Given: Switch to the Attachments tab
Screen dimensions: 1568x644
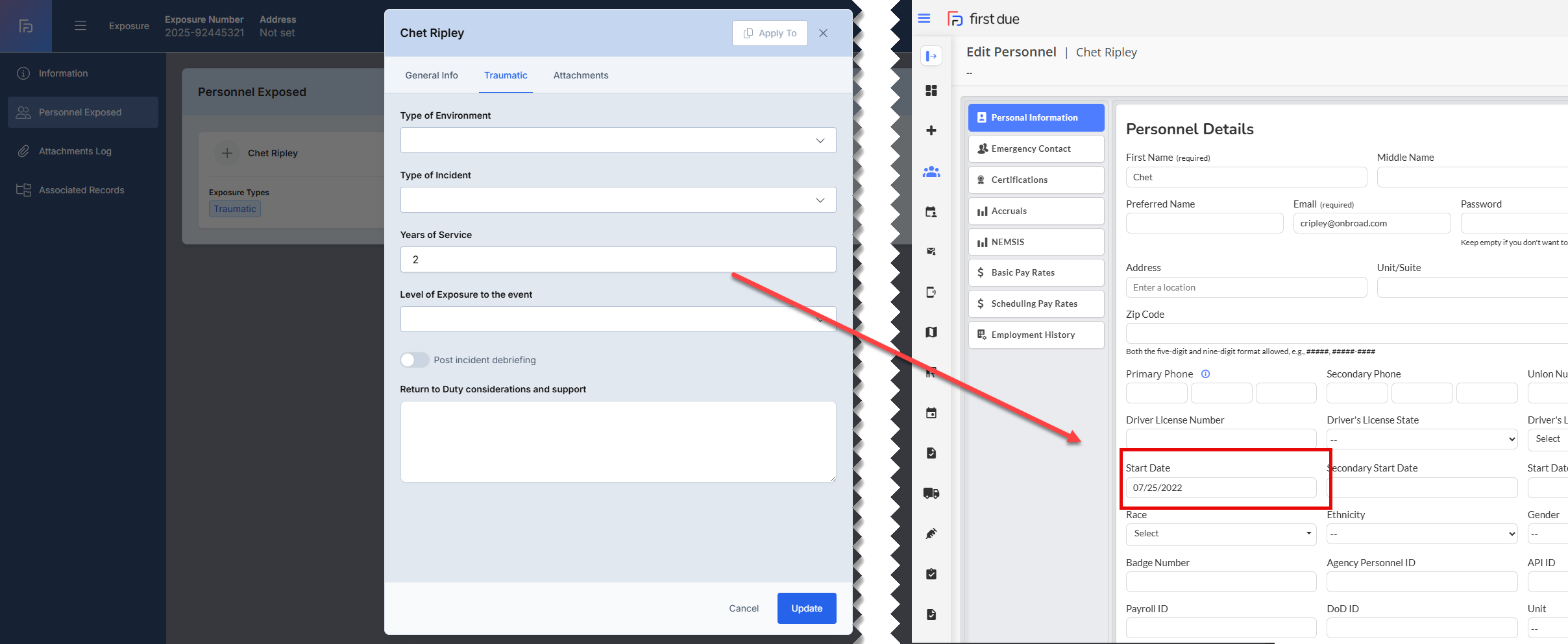Looking at the screenshot, I should click(581, 75).
